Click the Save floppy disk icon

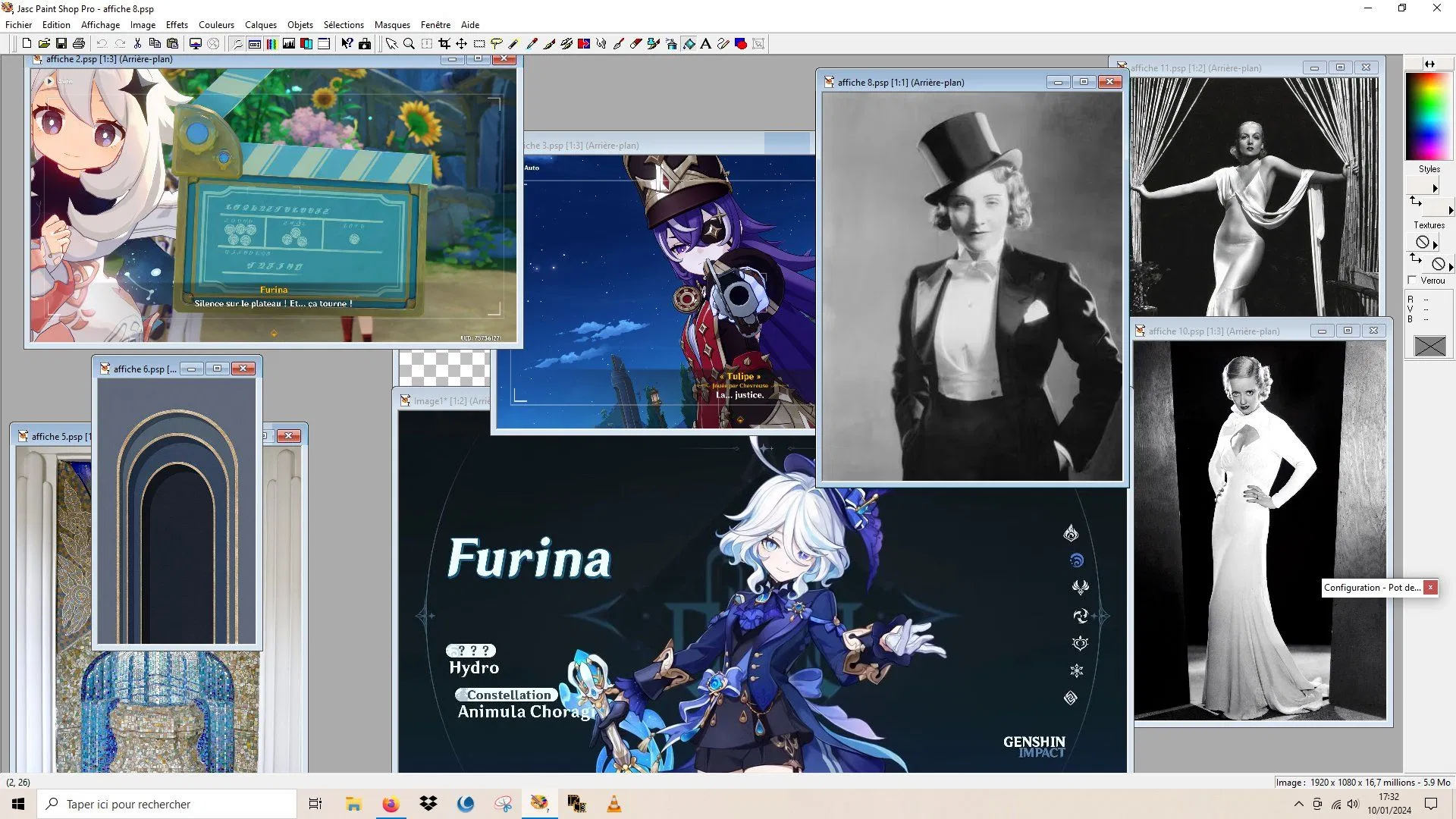(x=61, y=44)
